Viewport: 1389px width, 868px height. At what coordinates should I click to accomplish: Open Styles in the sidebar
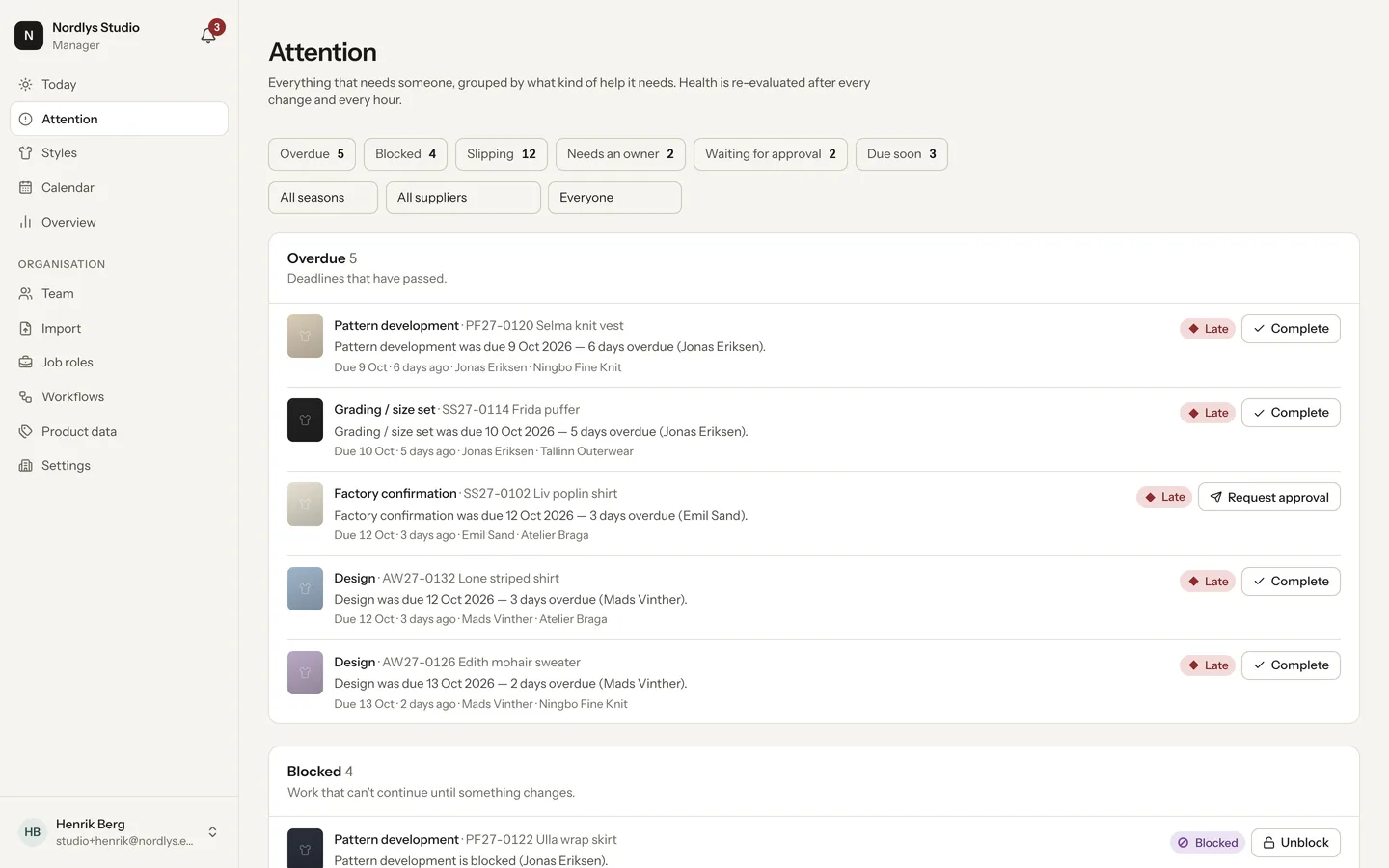tap(119, 153)
